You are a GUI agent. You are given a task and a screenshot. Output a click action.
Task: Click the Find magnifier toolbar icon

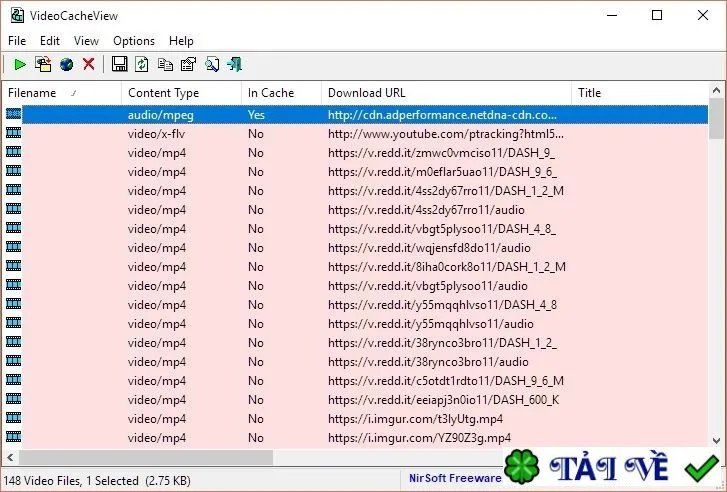pos(212,64)
